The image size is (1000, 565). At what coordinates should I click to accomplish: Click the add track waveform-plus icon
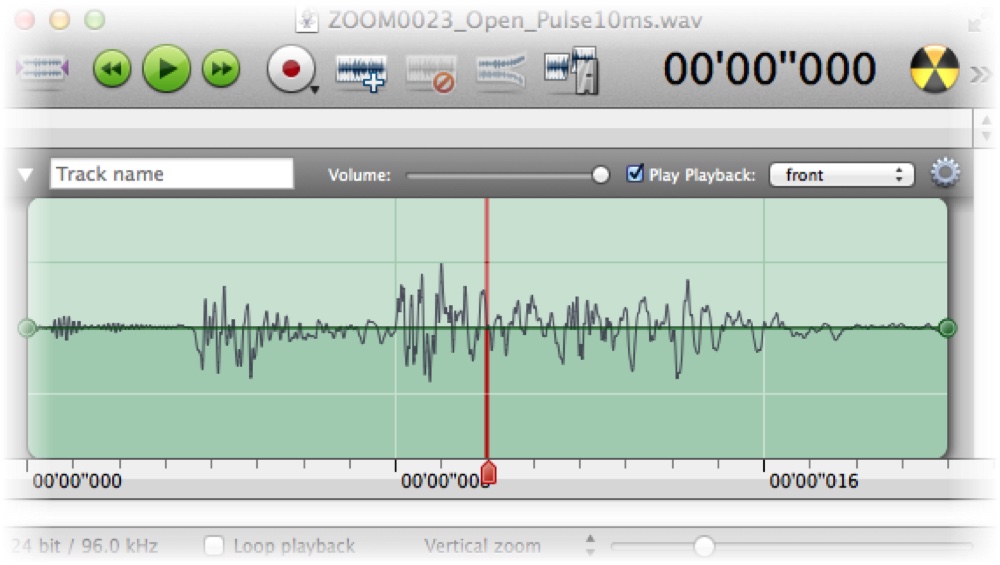361,72
